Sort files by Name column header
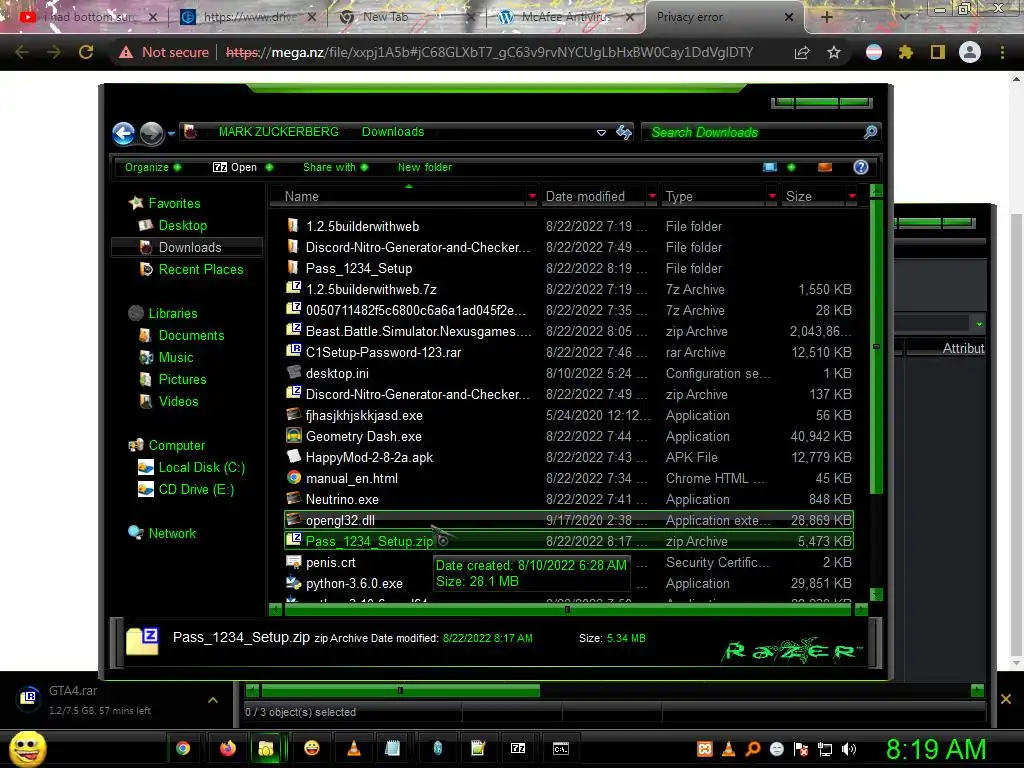The width and height of the screenshot is (1024, 768). 302,196
